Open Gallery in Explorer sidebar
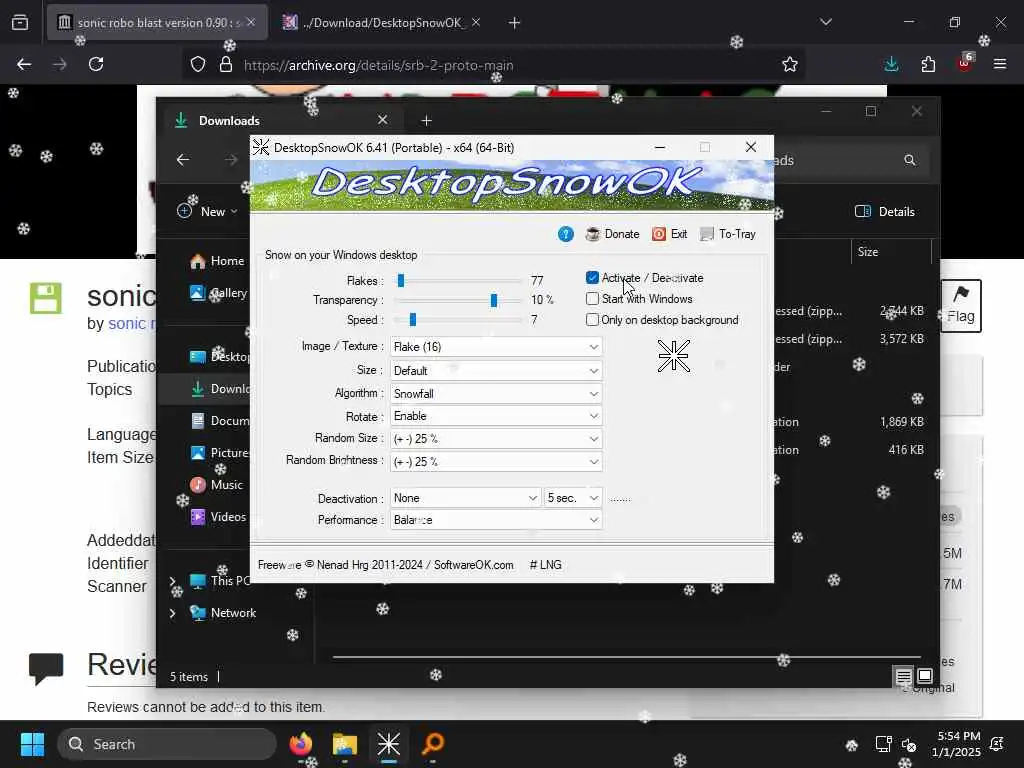 (218, 293)
